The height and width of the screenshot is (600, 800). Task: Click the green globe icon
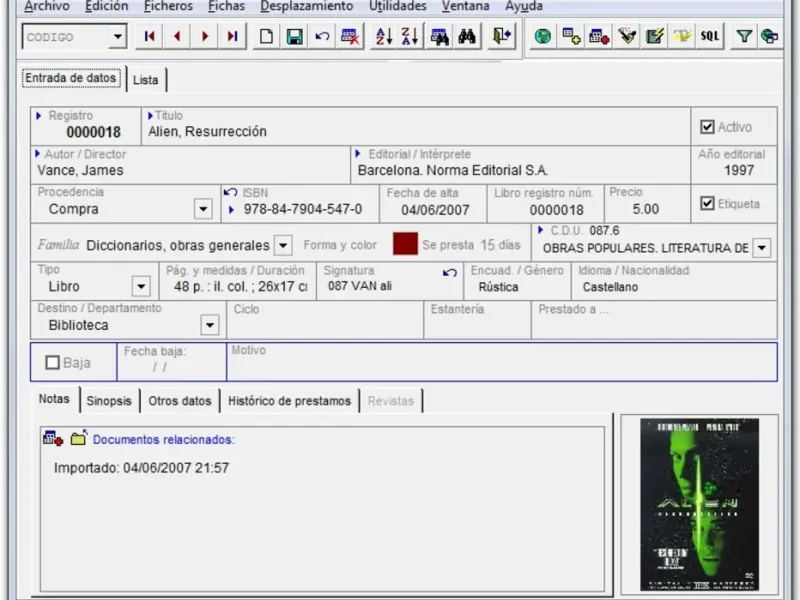542,36
